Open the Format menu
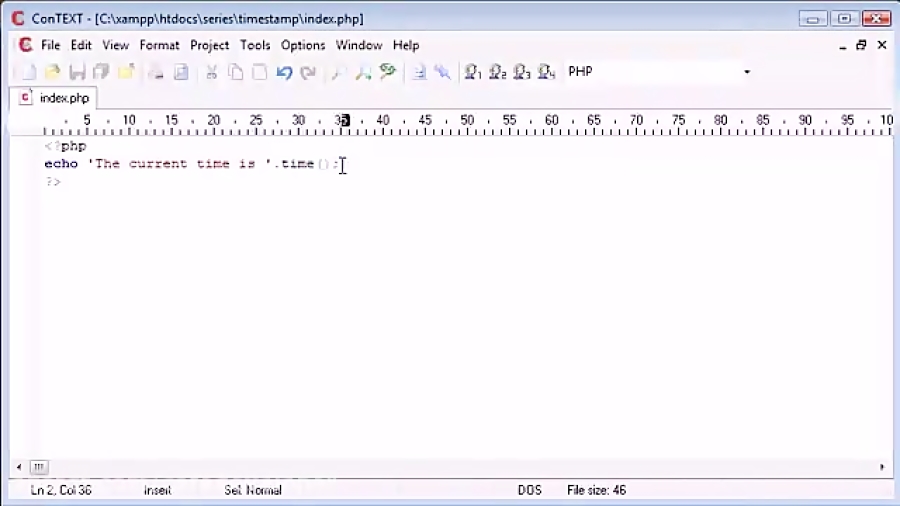900x506 pixels. click(159, 45)
